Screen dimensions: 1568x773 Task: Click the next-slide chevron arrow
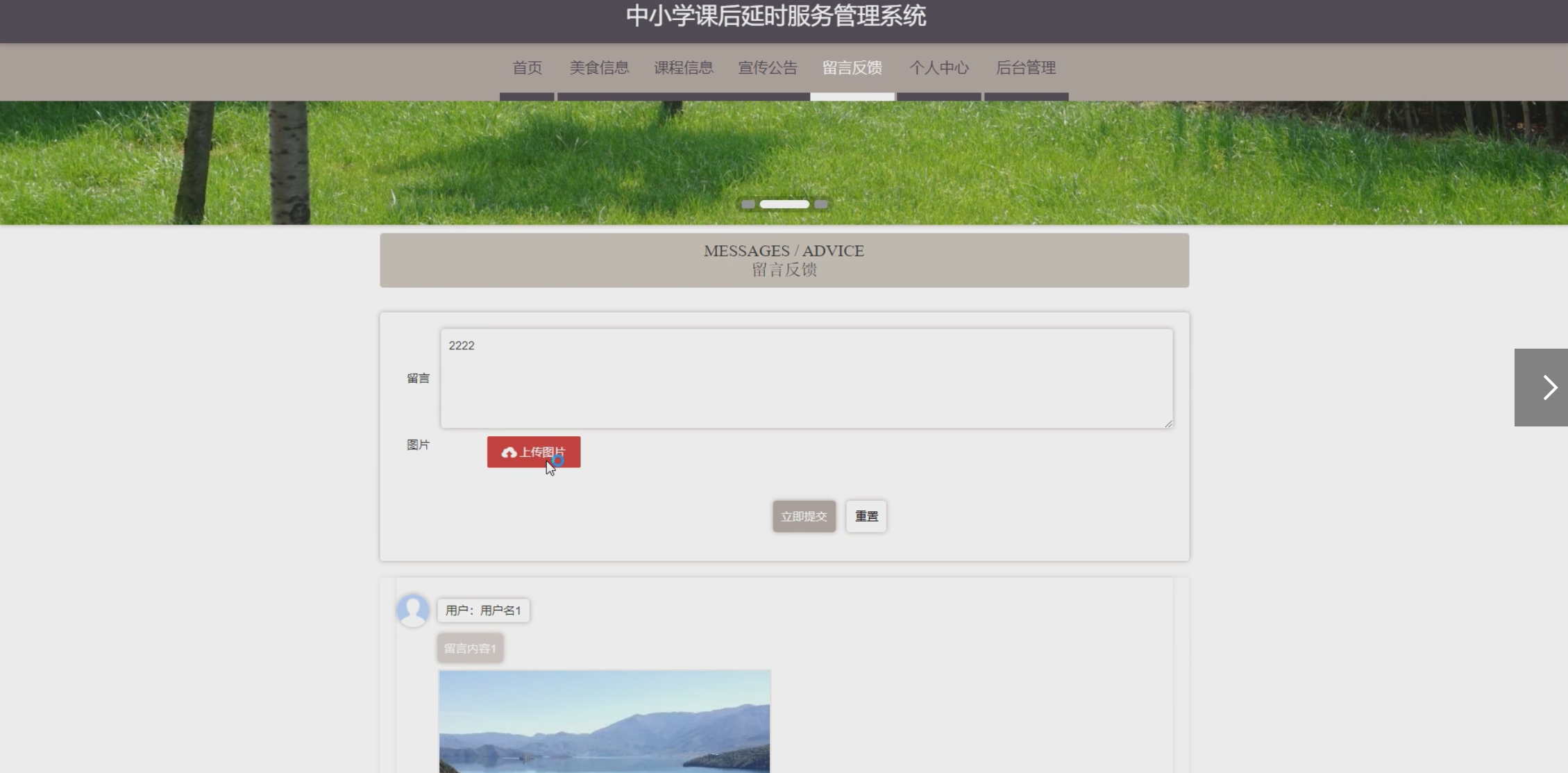tap(1549, 388)
